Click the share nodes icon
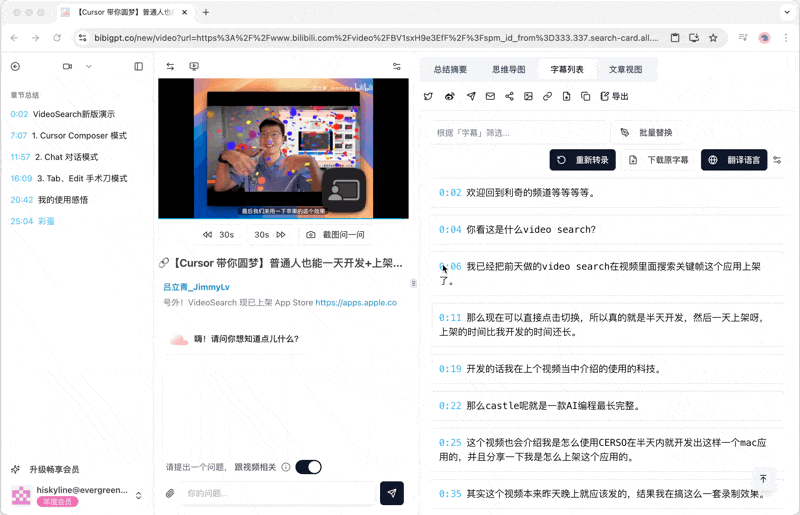800x515 pixels. [509, 96]
